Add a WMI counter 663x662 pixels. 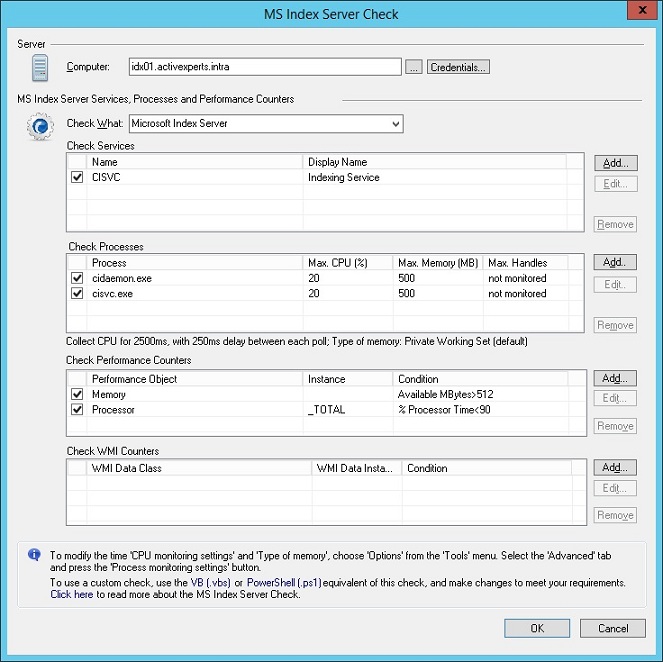pos(615,468)
